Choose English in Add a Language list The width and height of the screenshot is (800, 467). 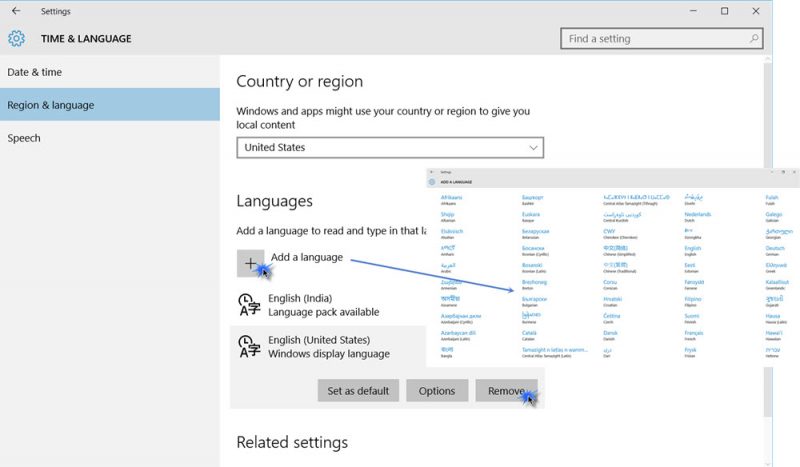[x=692, y=250]
